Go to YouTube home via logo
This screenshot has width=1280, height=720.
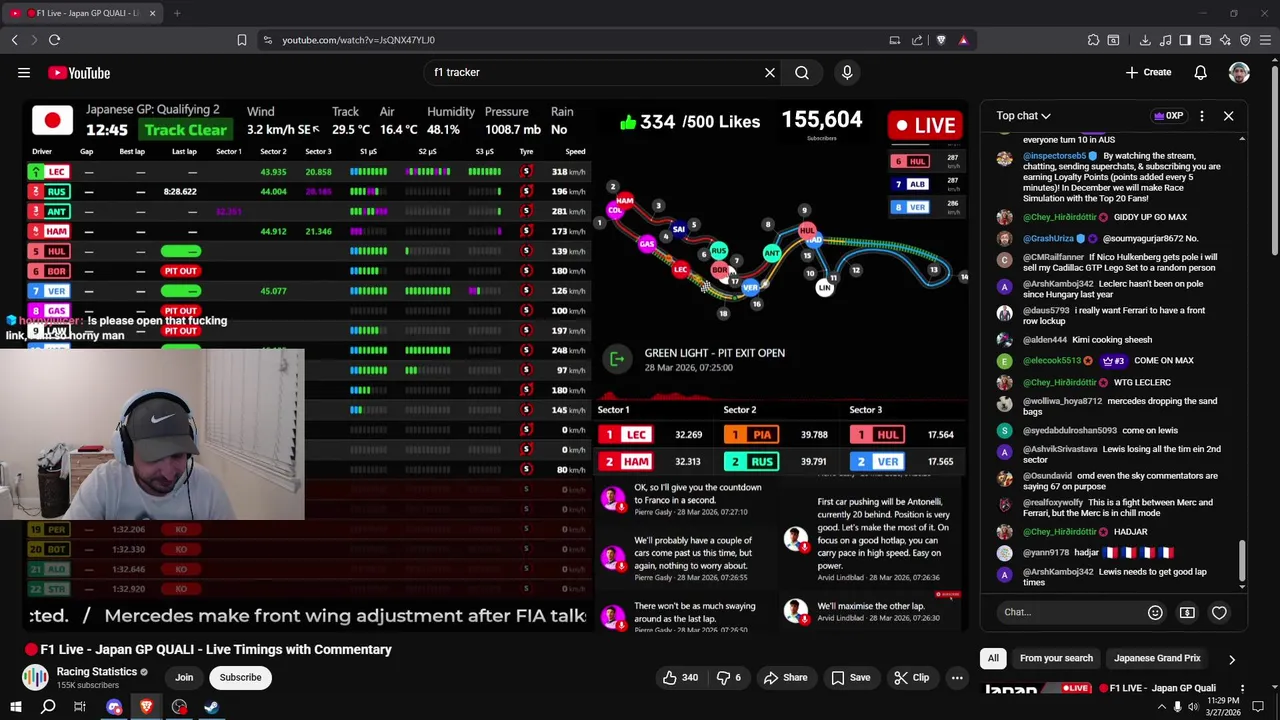point(78,72)
